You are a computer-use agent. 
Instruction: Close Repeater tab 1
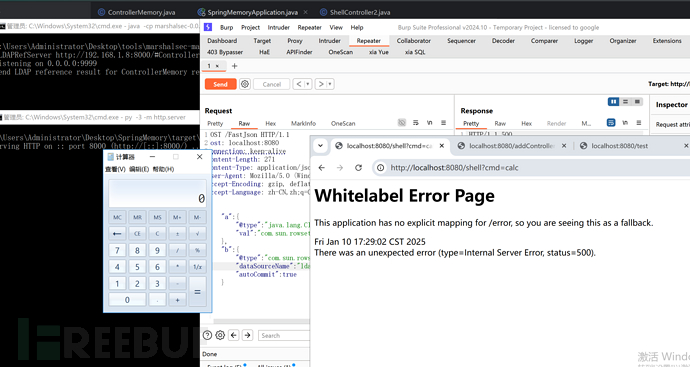pyautogui.click(x=217, y=66)
